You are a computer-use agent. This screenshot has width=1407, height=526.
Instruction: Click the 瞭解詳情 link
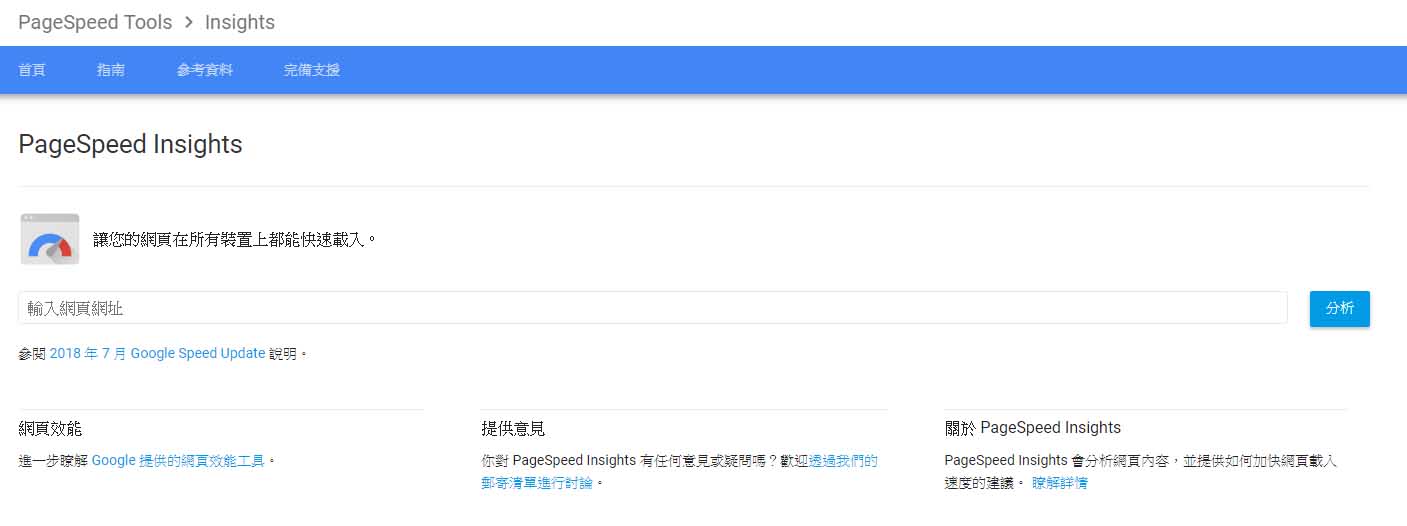click(x=1060, y=483)
